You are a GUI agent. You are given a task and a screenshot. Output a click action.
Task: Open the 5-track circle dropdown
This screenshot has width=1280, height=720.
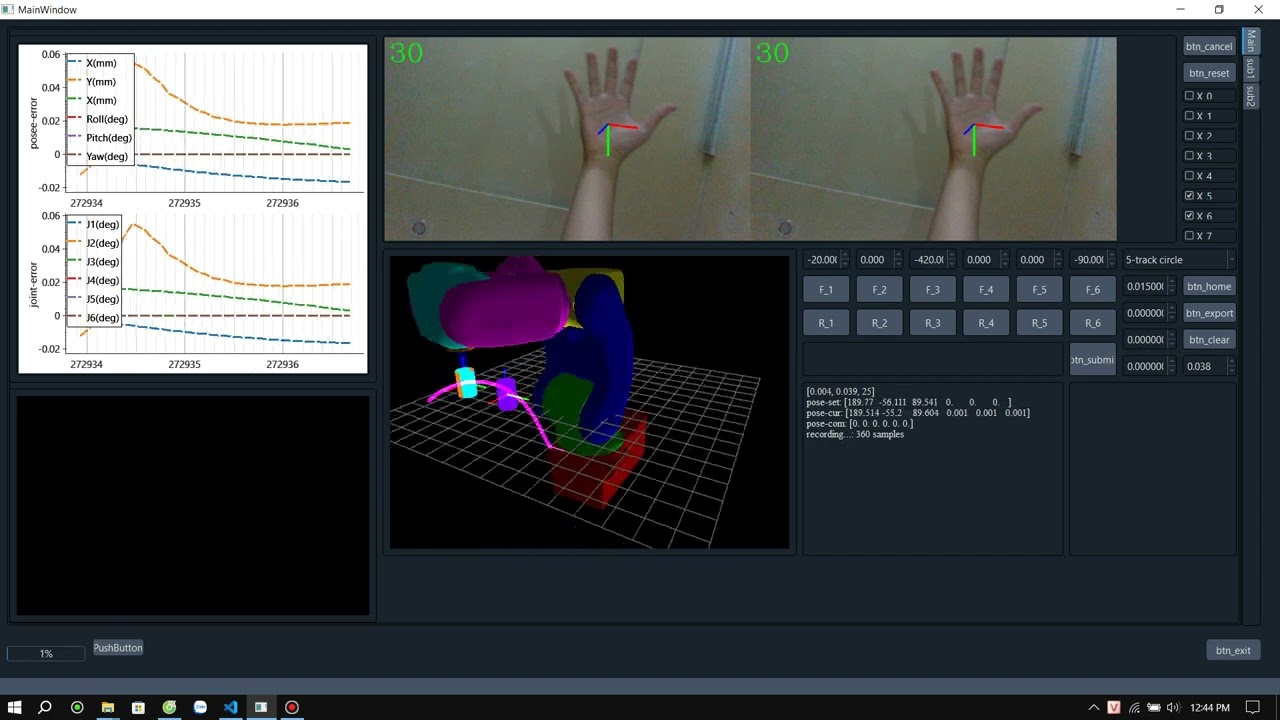tap(1179, 260)
